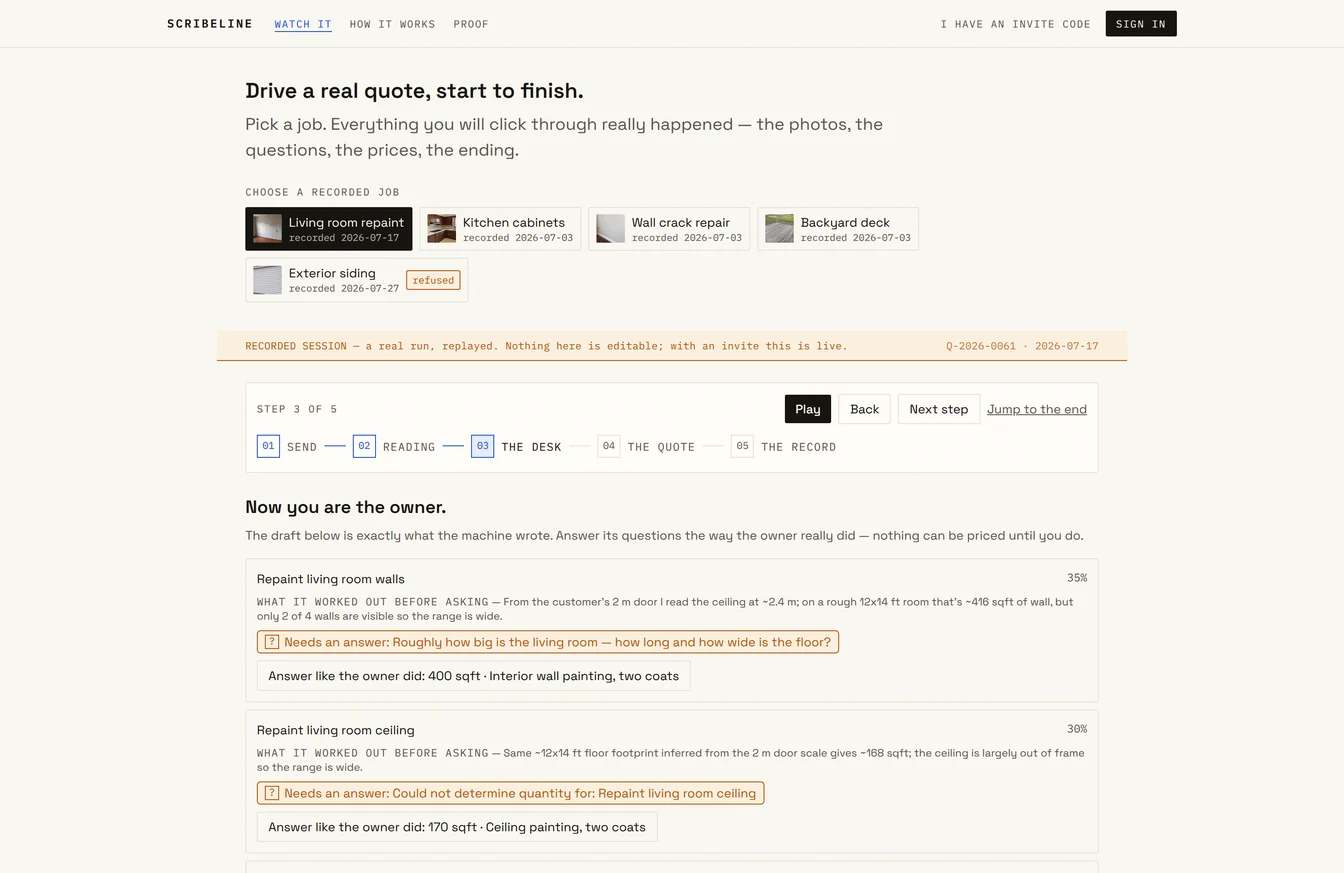Click the Recorded Session banner text
The width and height of the screenshot is (1344, 873).
click(x=546, y=346)
